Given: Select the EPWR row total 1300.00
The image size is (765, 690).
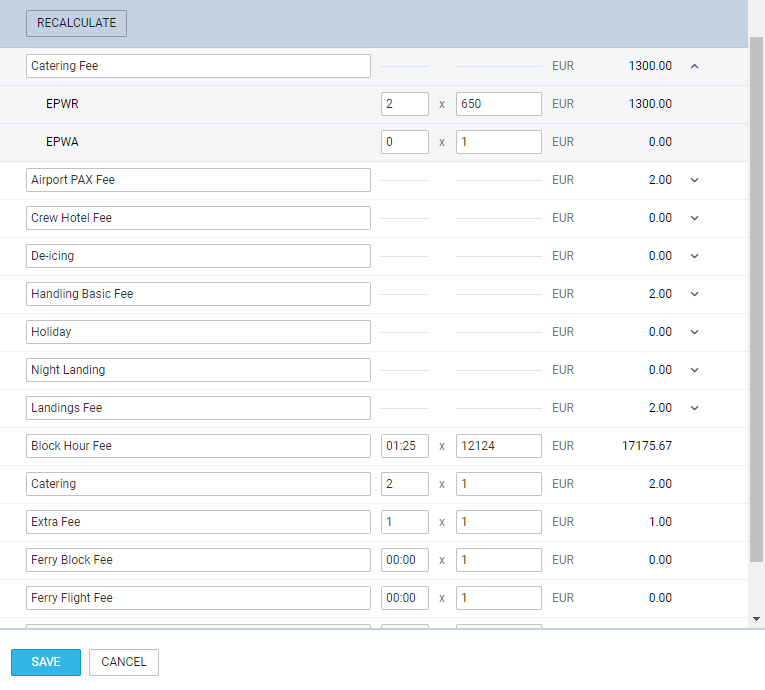Looking at the screenshot, I should pos(650,104).
